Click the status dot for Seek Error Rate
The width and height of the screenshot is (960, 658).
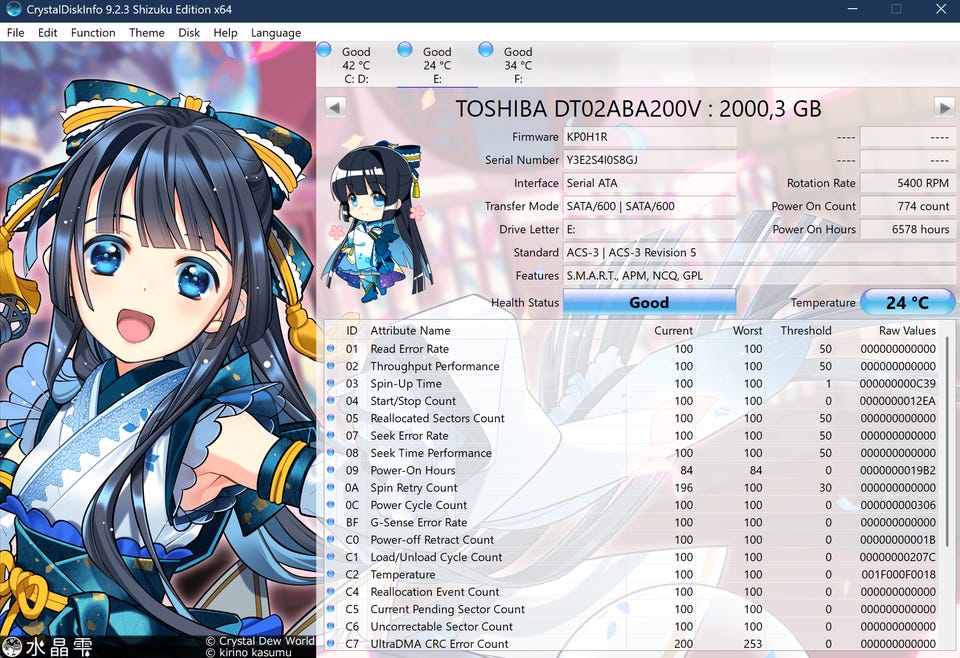point(331,435)
